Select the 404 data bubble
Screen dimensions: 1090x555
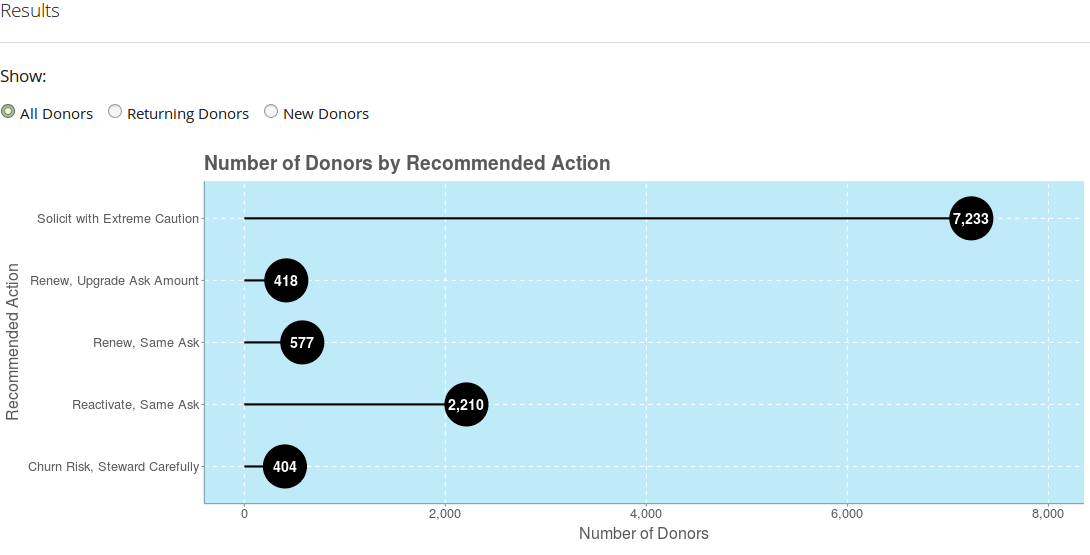pos(285,467)
